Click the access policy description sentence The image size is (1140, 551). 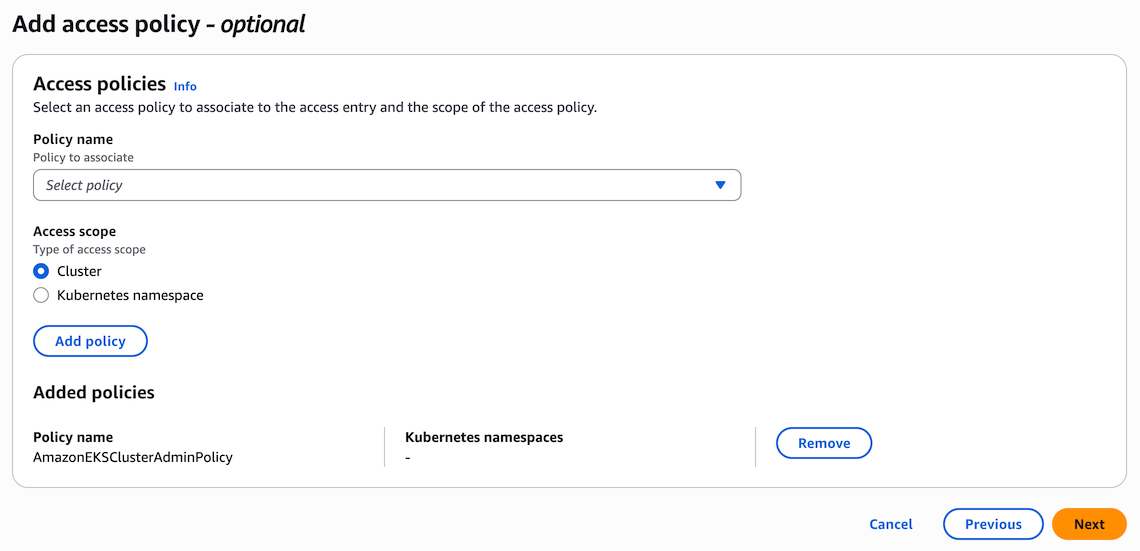coord(314,107)
